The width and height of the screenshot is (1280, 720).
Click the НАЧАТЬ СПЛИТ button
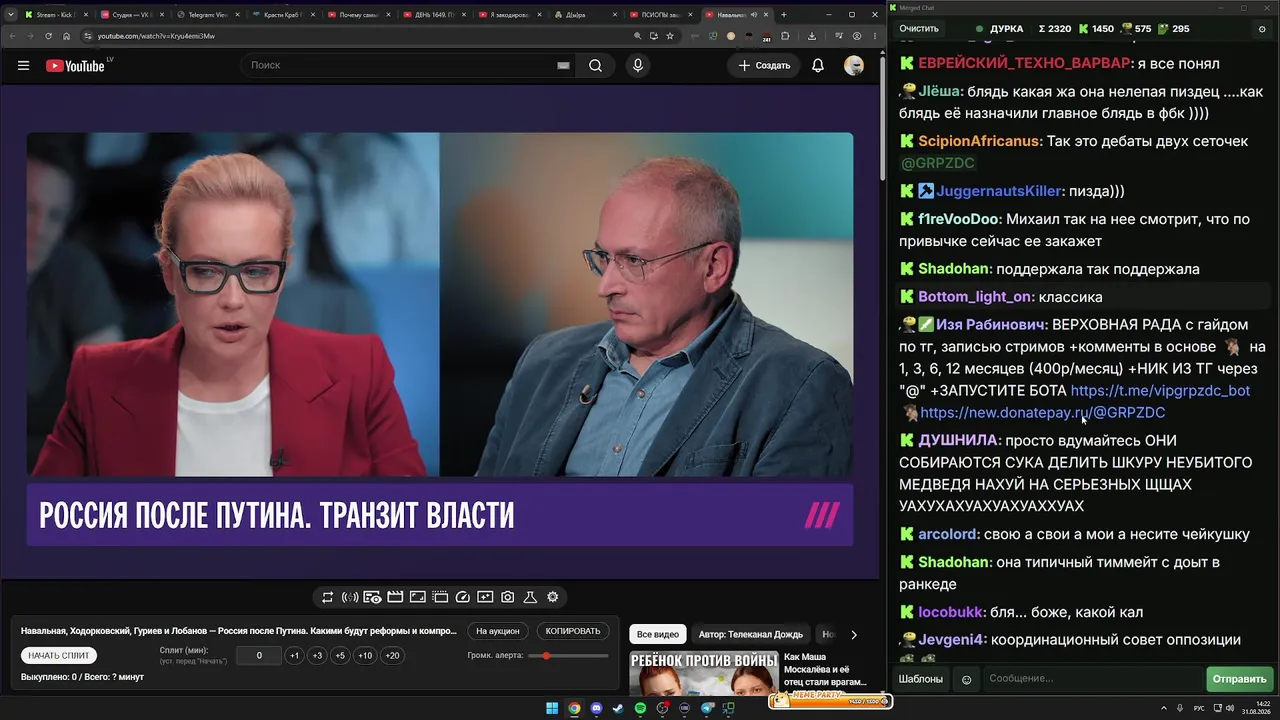(x=59, y=655)
